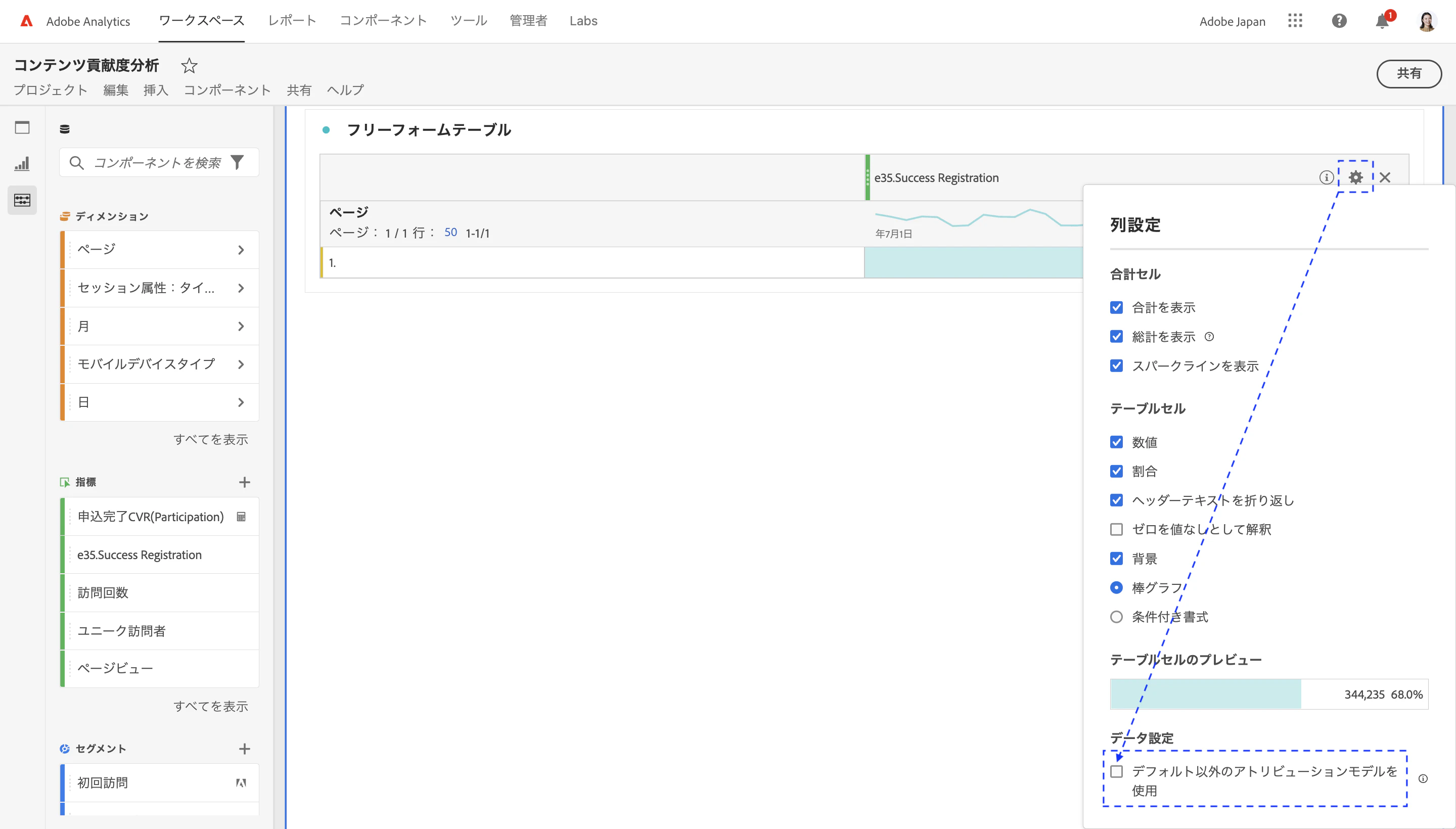This screenshot has width=1456, height=829.
Task: Remove the e35.Success Registration column
Action: pyautogui.click(x=1385, y=177)
